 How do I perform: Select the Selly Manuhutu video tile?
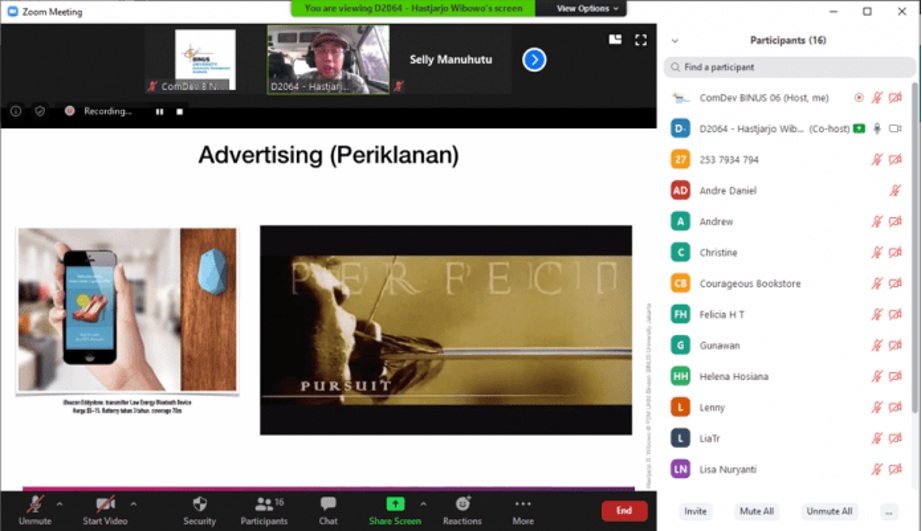(x=451, y=59)
